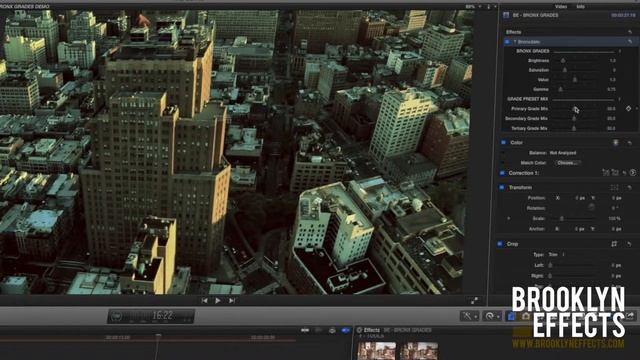Viewport: 640px width, 360px height.
Task: Disable the Crop checkbox
Action: click(x=500, y=244)
